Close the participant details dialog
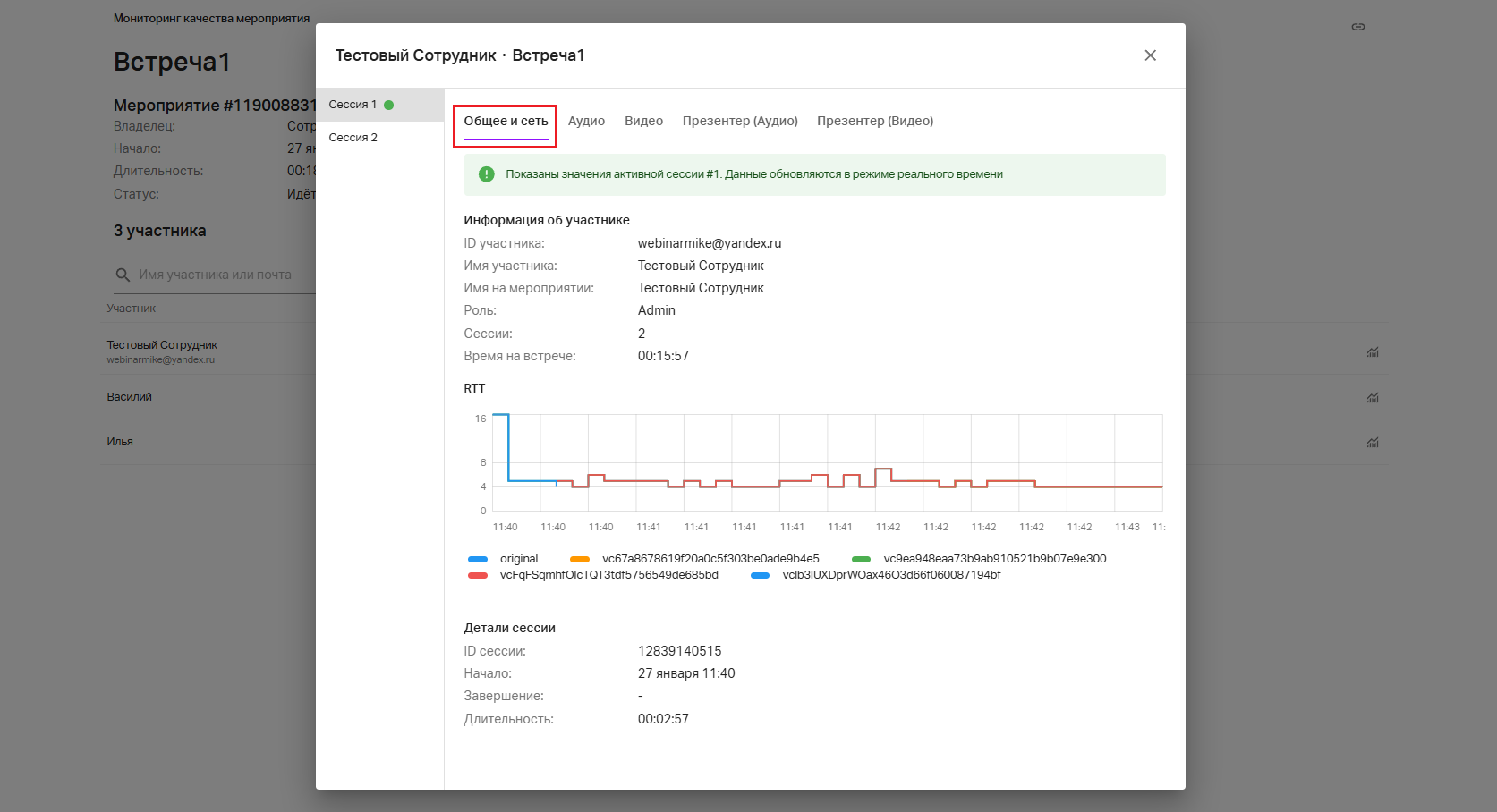 (1150, 55)
